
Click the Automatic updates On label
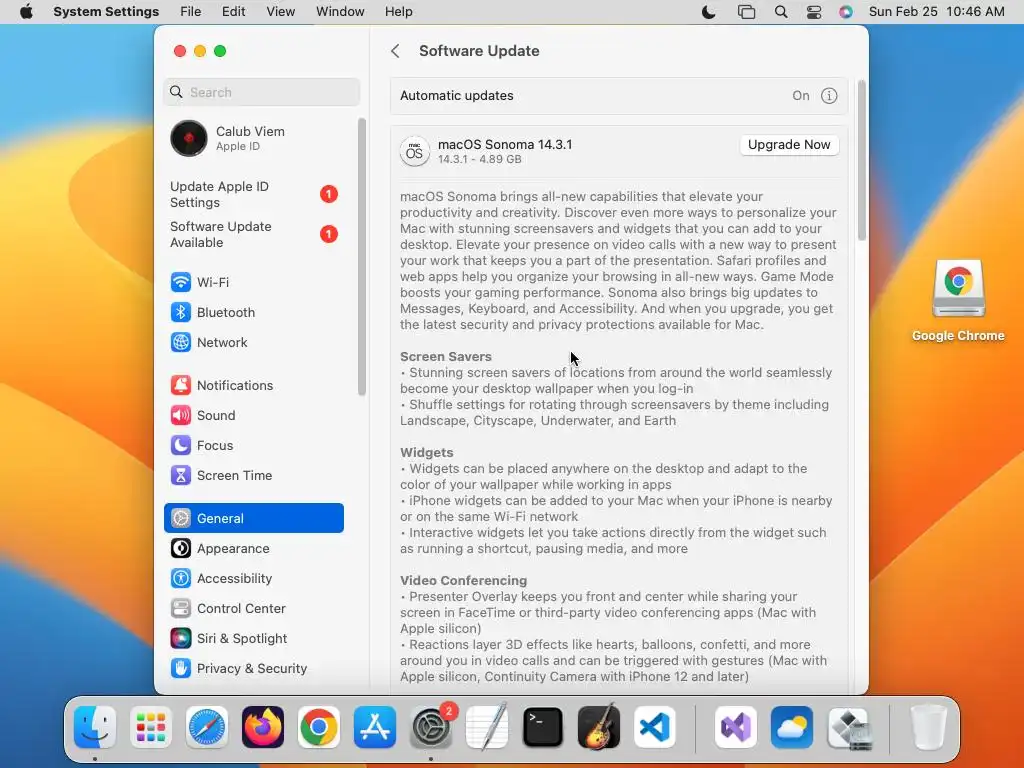click(x=801, y=96)
